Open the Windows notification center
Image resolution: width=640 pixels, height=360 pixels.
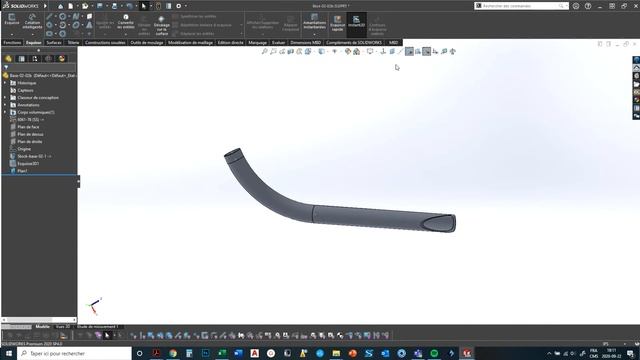pyautogui.click(x=631, y=353)
